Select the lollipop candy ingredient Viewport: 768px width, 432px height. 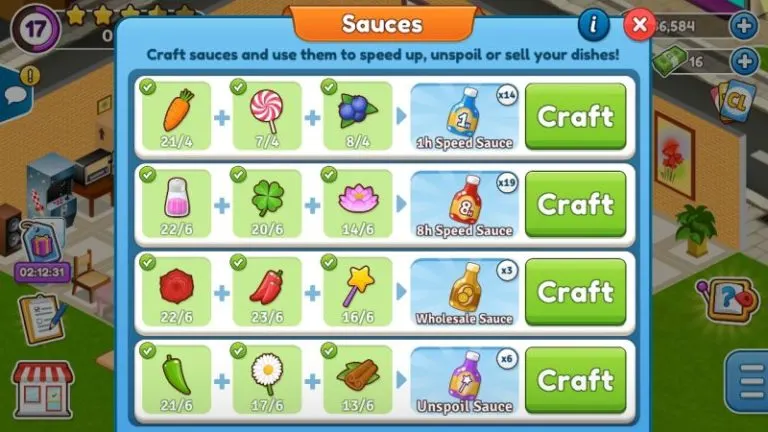267,116
